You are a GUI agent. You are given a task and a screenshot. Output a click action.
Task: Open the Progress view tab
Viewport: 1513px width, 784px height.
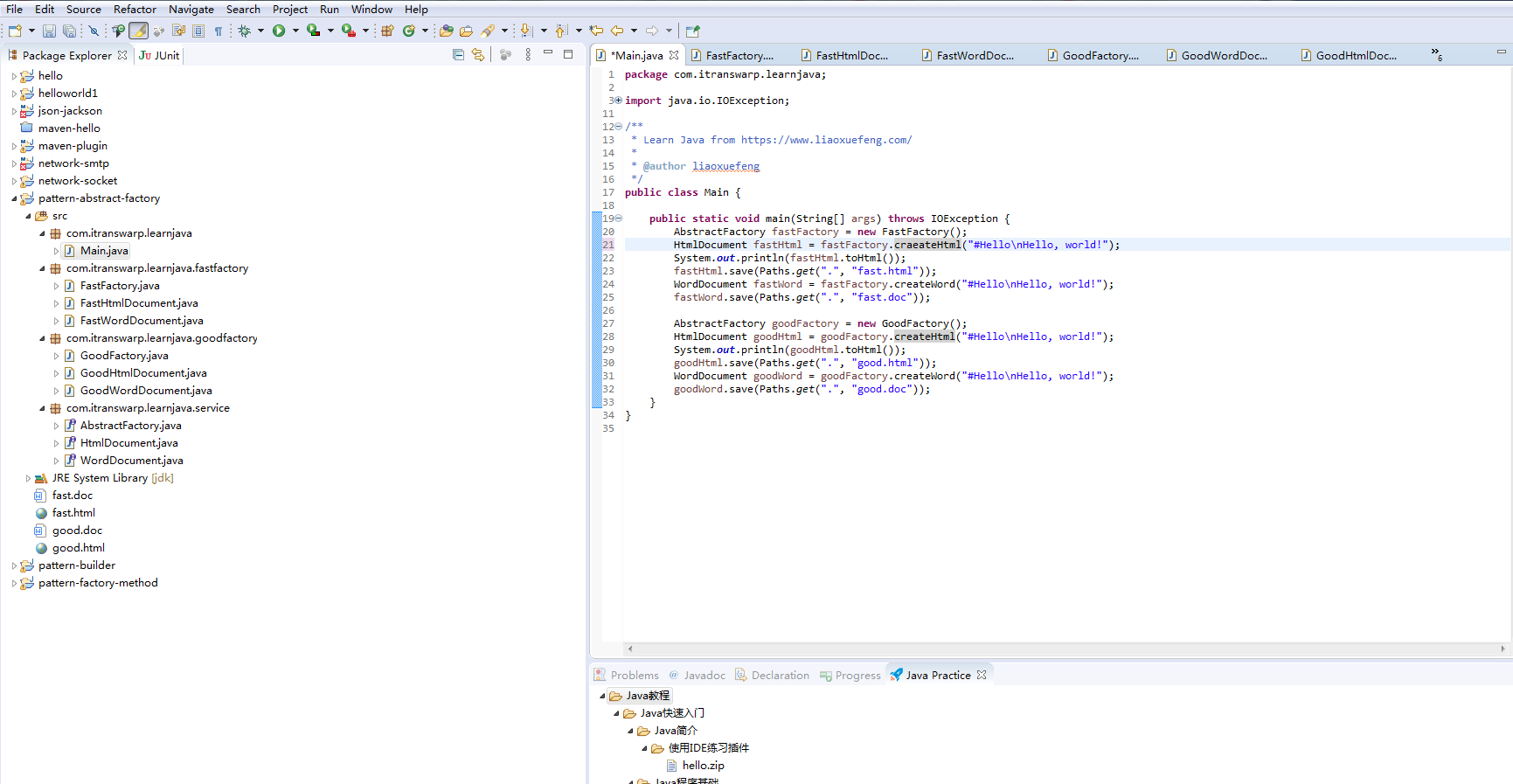tap(850, 675)
